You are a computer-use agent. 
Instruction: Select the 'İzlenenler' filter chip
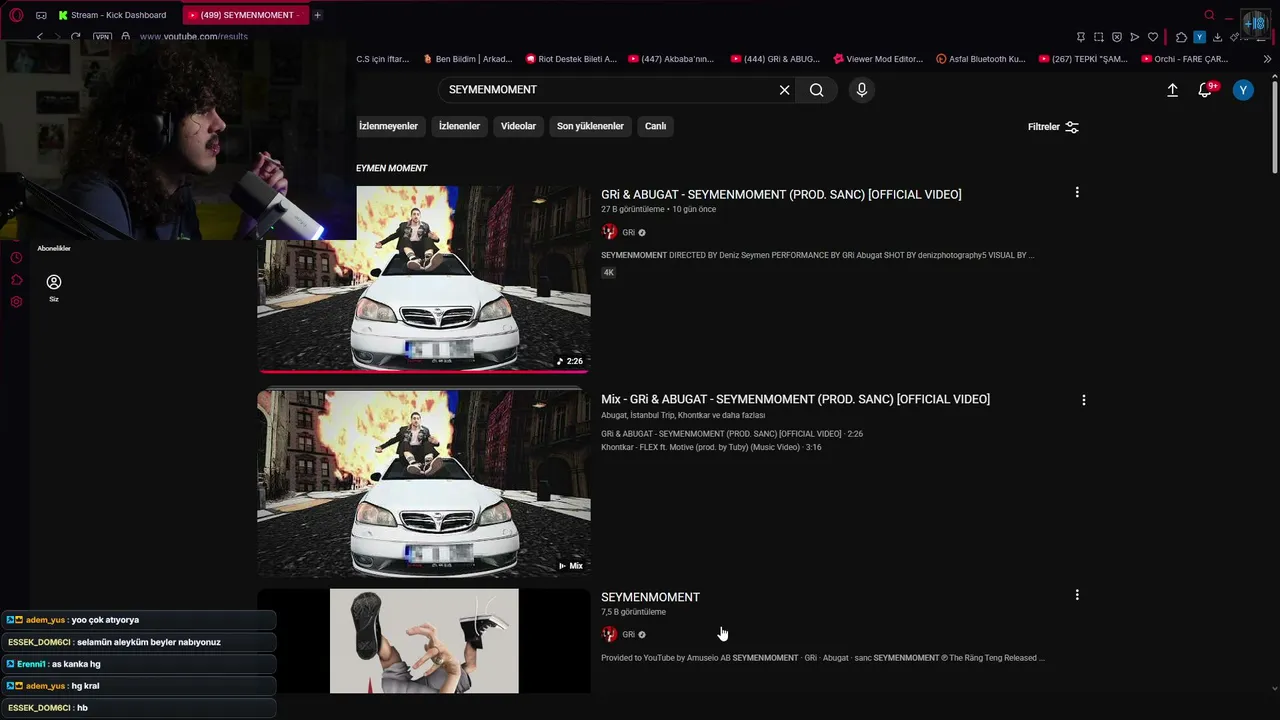pos(460,126)
